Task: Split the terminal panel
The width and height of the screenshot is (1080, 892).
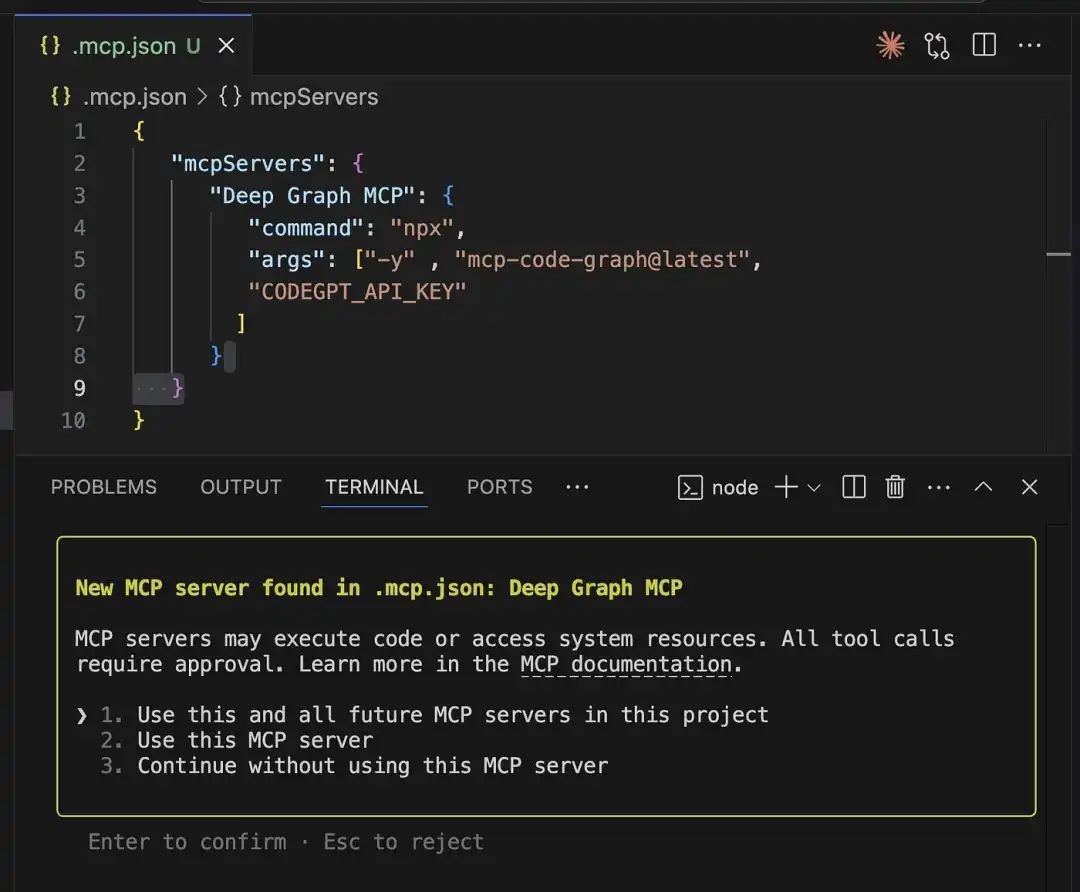Action: [853, 487]
